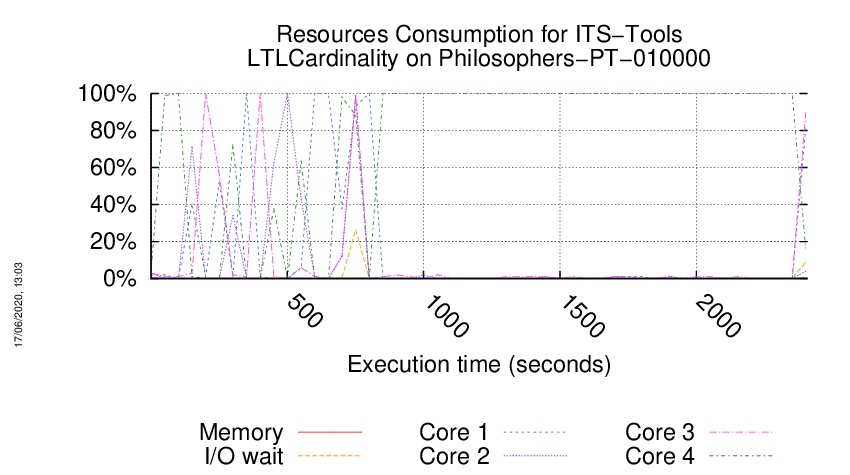Click the 100% y-axis label
Screen dimensions: 850x475
pos(107,94)
